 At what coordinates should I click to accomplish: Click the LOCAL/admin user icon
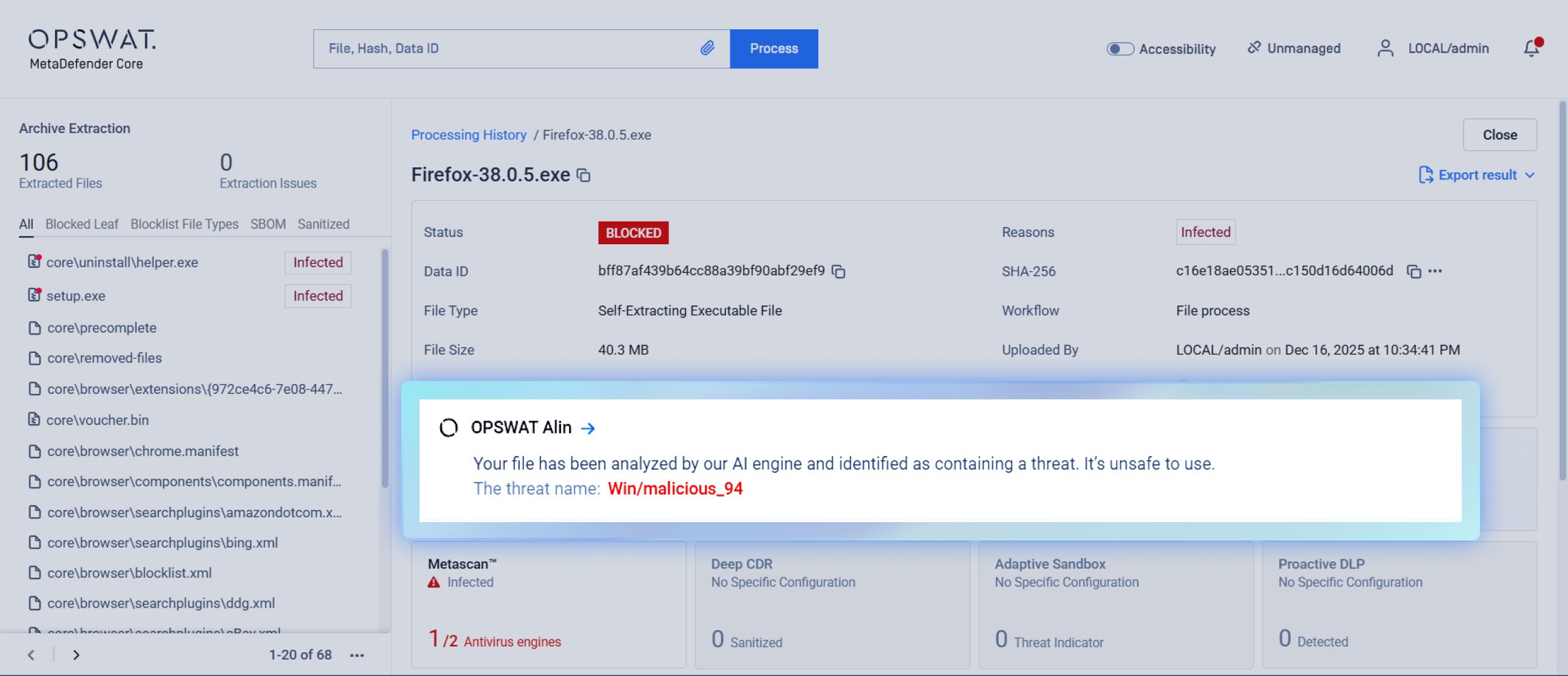pyautogui.click(x=1385, y=48)
